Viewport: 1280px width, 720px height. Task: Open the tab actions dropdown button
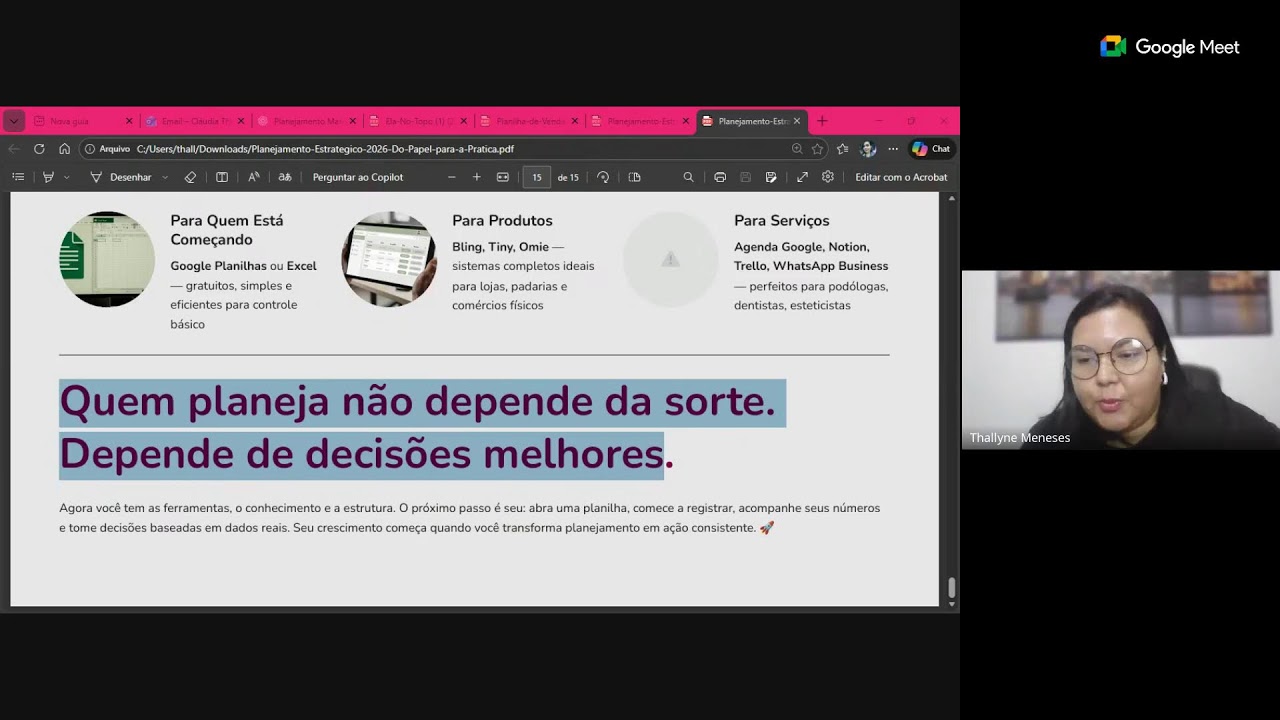[13, 121]
